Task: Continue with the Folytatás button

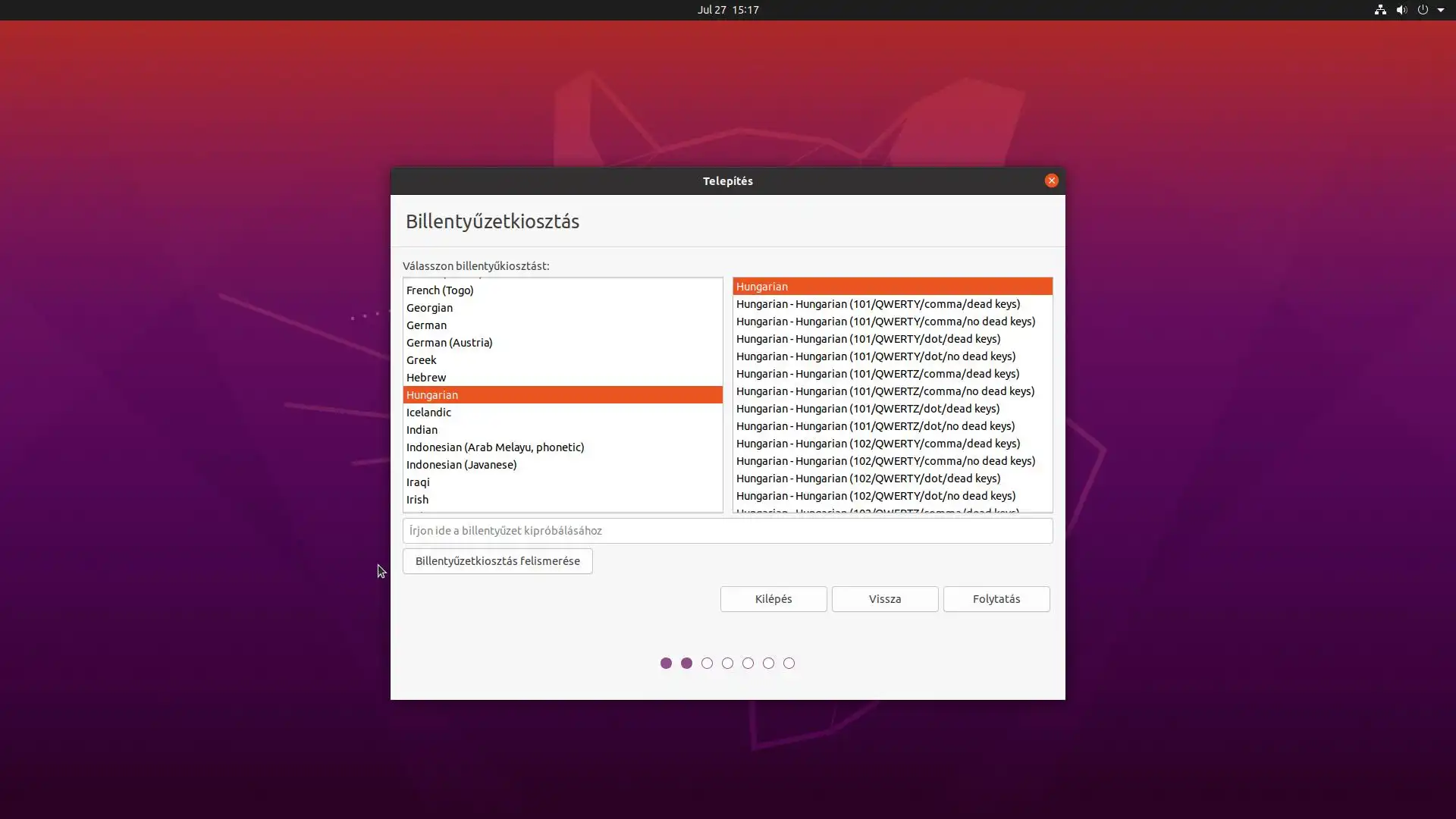Action: click(996, 599)
